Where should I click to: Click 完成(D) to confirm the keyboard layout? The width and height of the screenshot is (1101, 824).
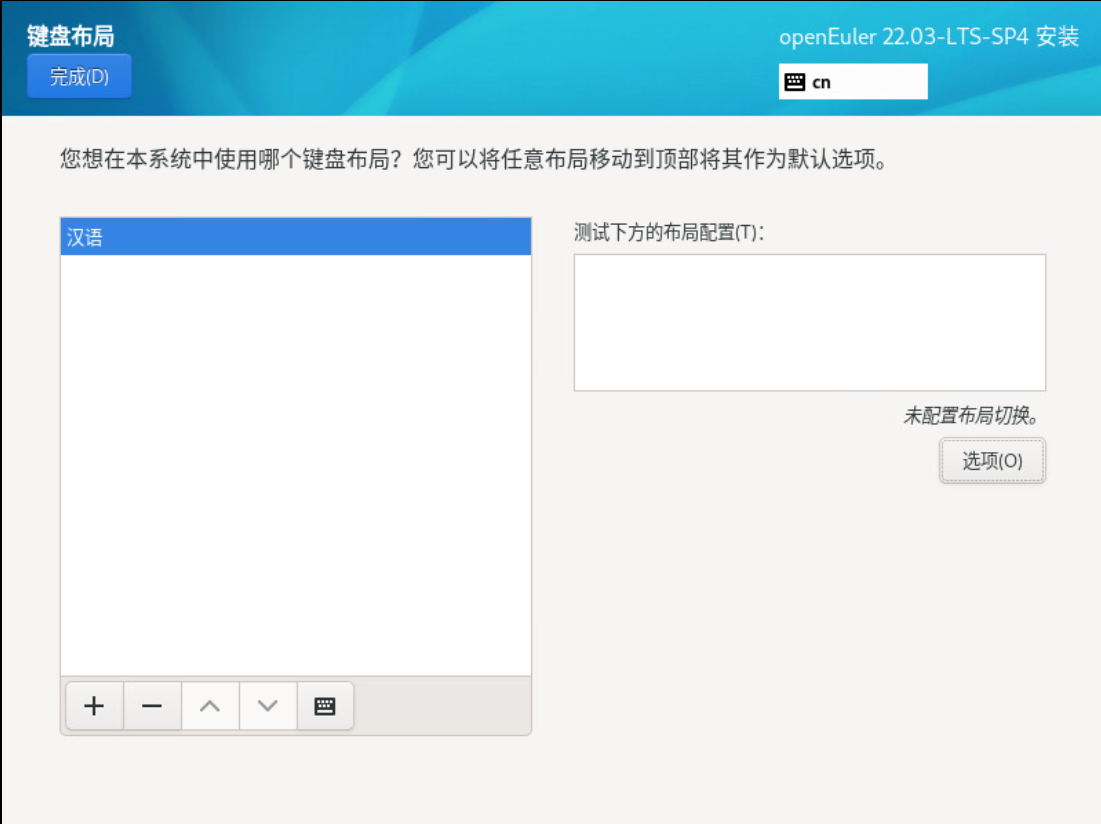[78, 76]
